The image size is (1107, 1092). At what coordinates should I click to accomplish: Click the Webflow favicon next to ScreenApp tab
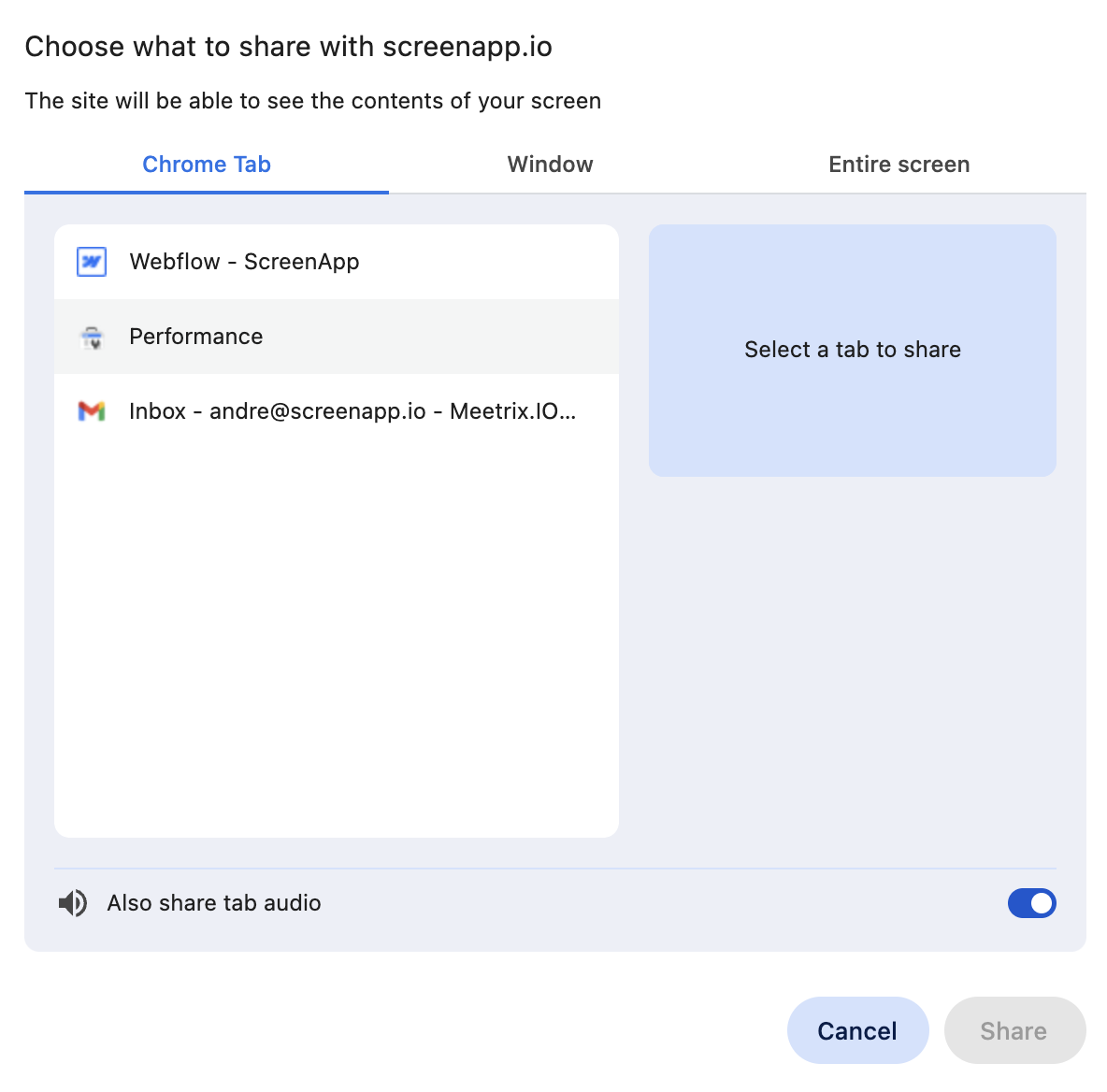pos(89,262)
